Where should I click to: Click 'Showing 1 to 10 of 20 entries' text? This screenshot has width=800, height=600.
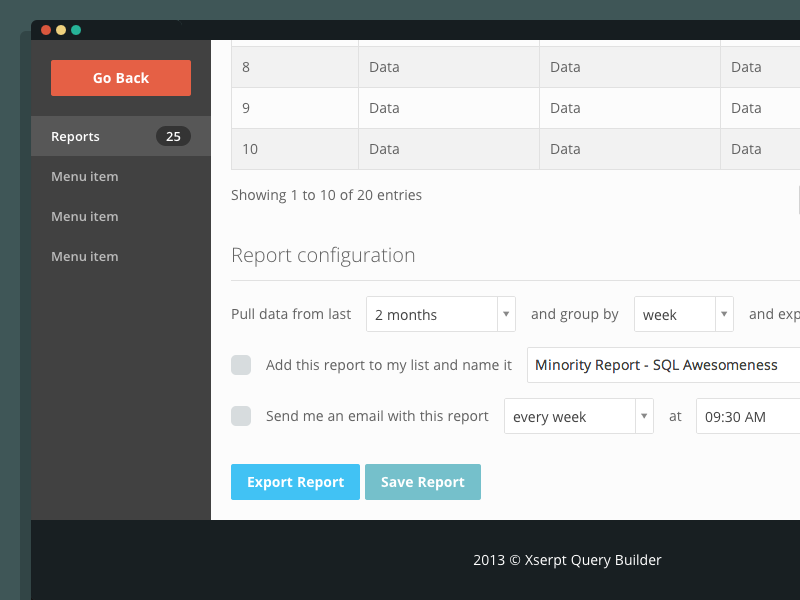click(x=327, y=195)
